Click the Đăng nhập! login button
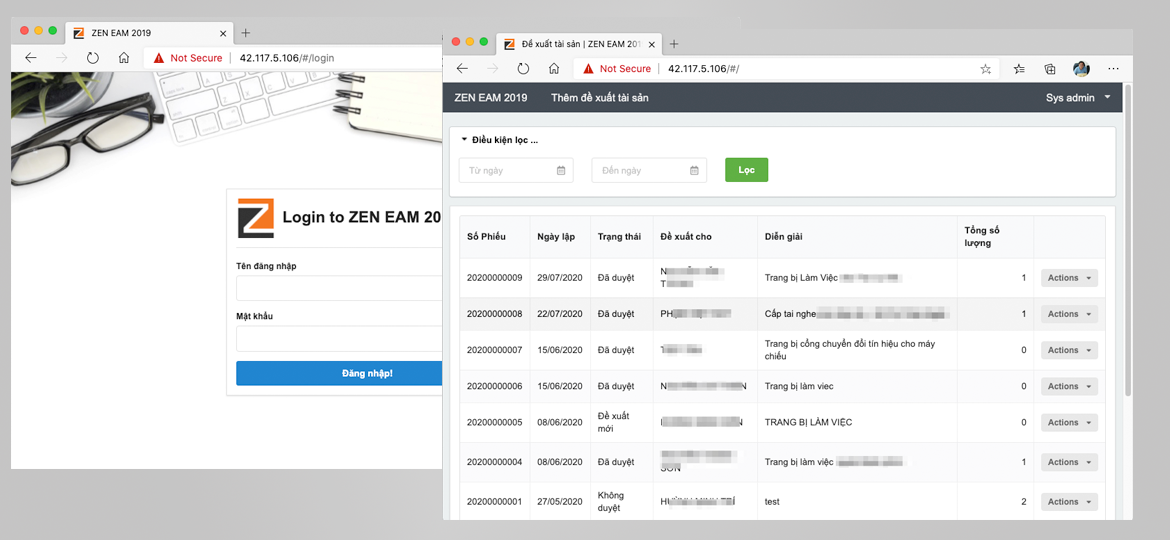The width and height of the screenshot is (1170, 540). point(339,373)
